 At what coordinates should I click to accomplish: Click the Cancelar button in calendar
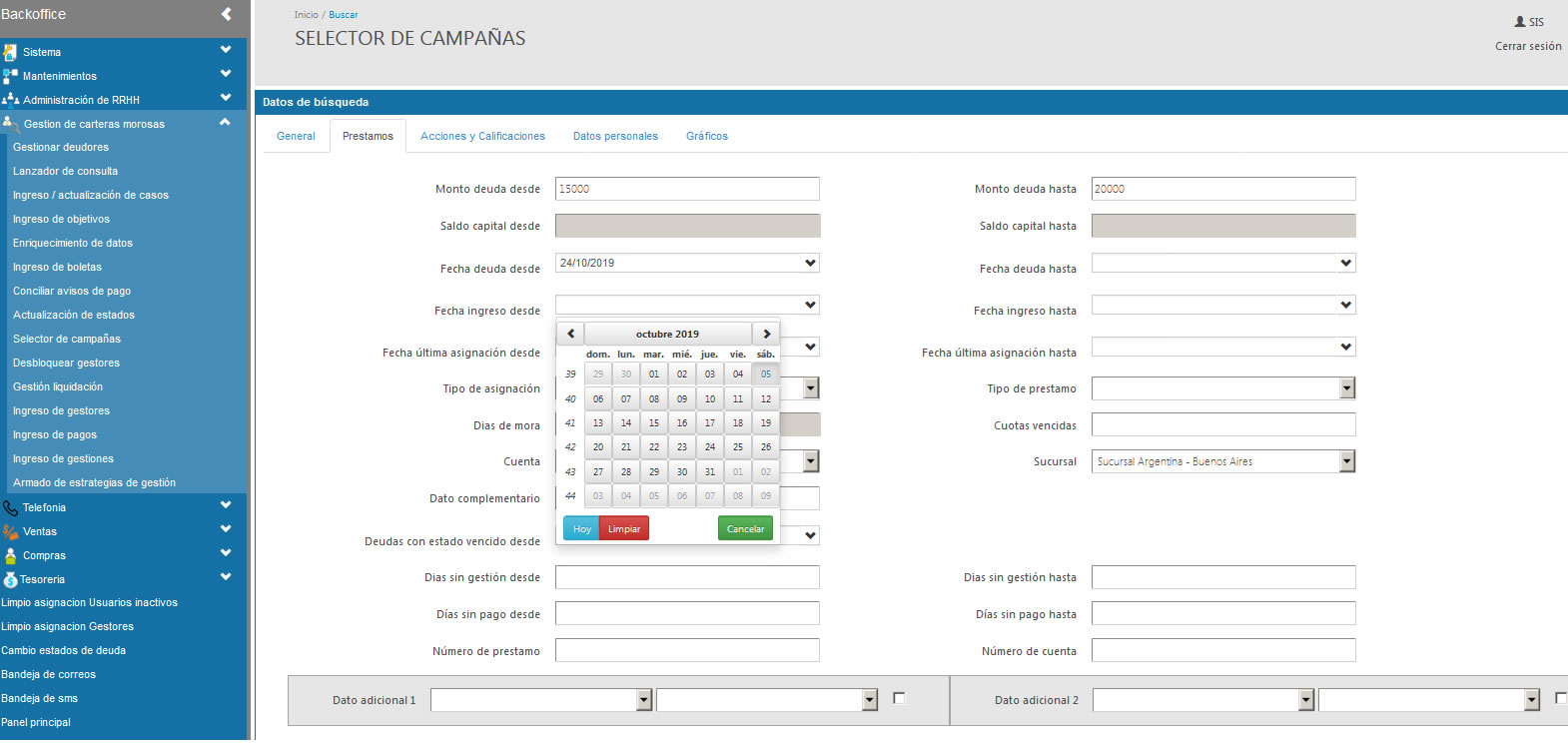pos(745,528)
